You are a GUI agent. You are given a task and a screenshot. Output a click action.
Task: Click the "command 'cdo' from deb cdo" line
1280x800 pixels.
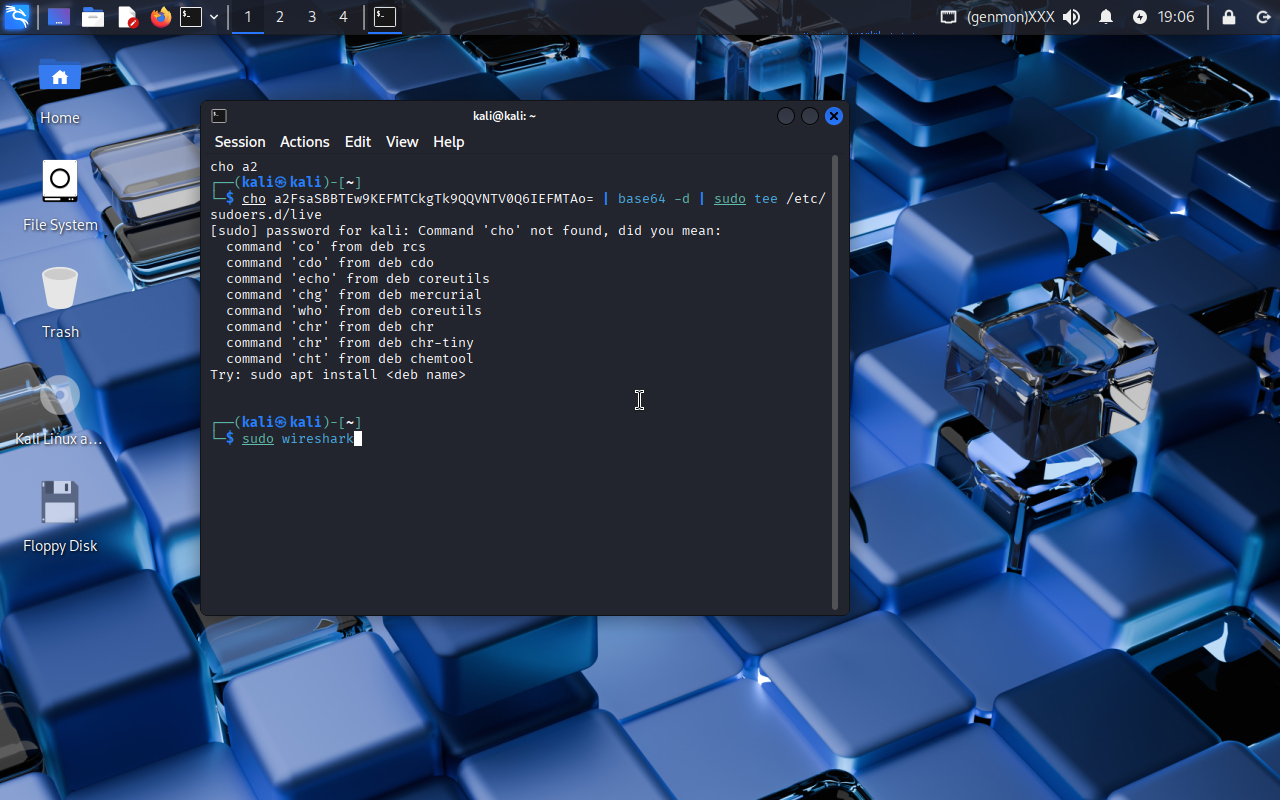pos(330,262)
